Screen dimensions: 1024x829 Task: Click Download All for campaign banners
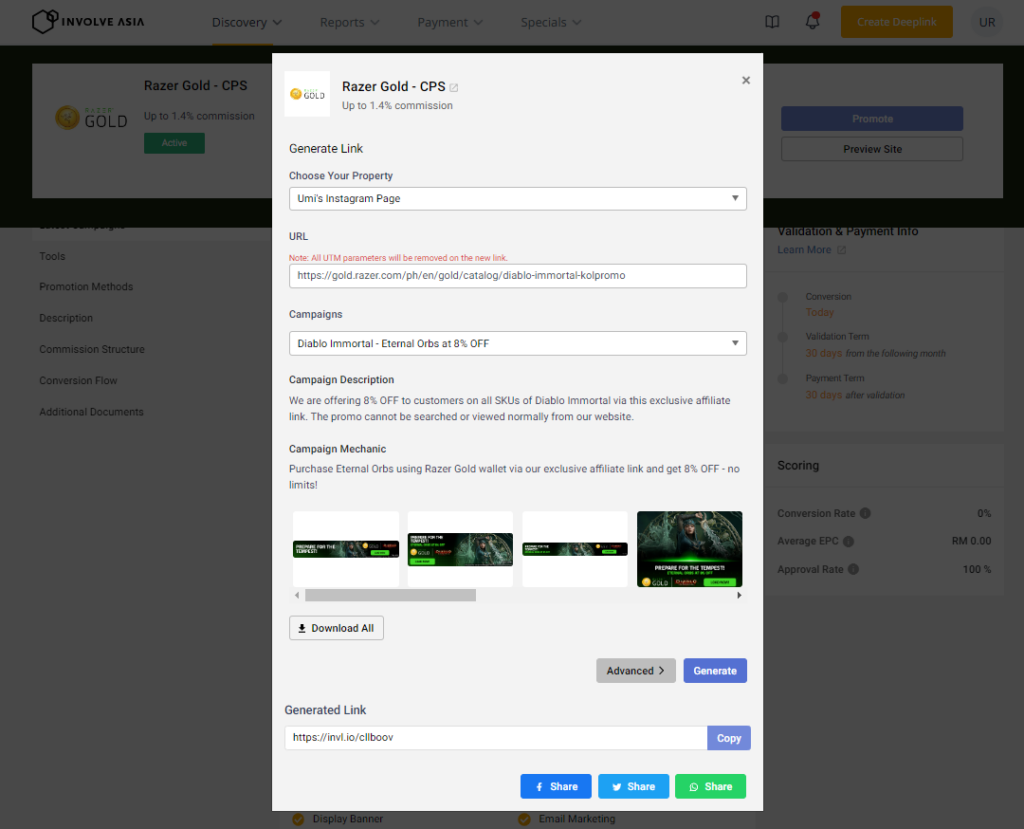coord(336,627)
